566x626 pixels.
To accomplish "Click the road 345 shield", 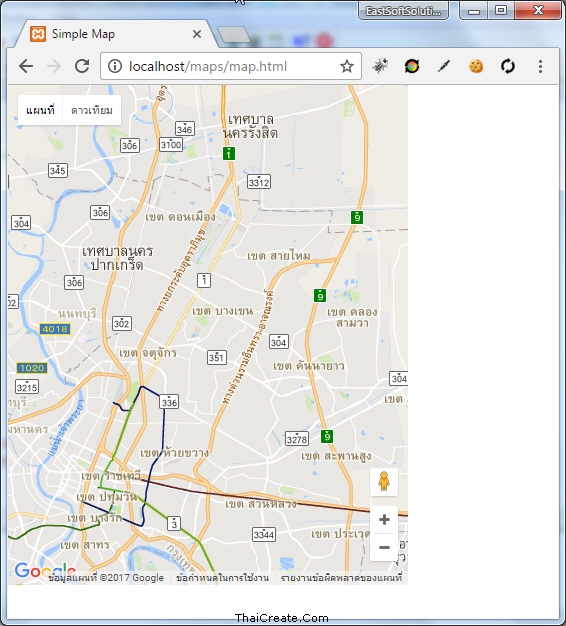I will point(57,170).
